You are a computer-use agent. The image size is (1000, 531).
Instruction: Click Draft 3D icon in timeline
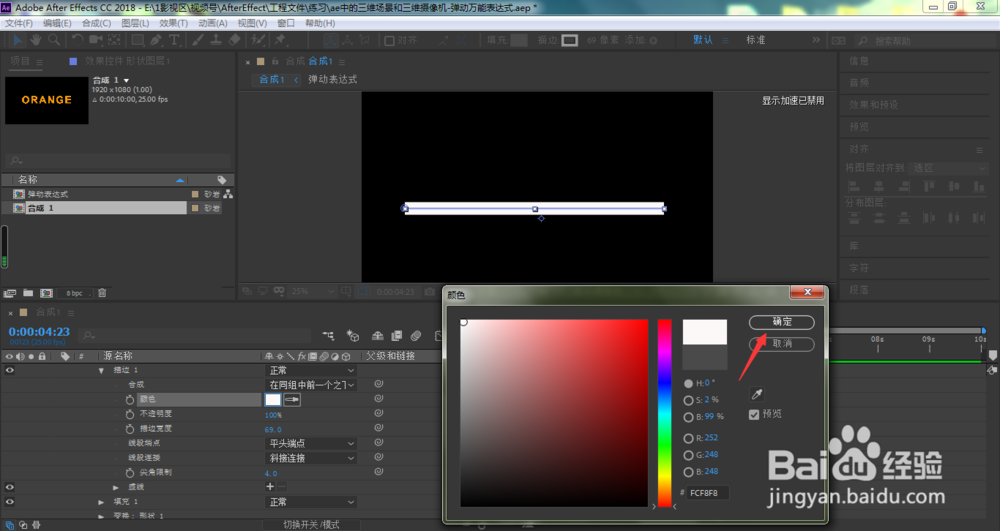pos(353,335)
